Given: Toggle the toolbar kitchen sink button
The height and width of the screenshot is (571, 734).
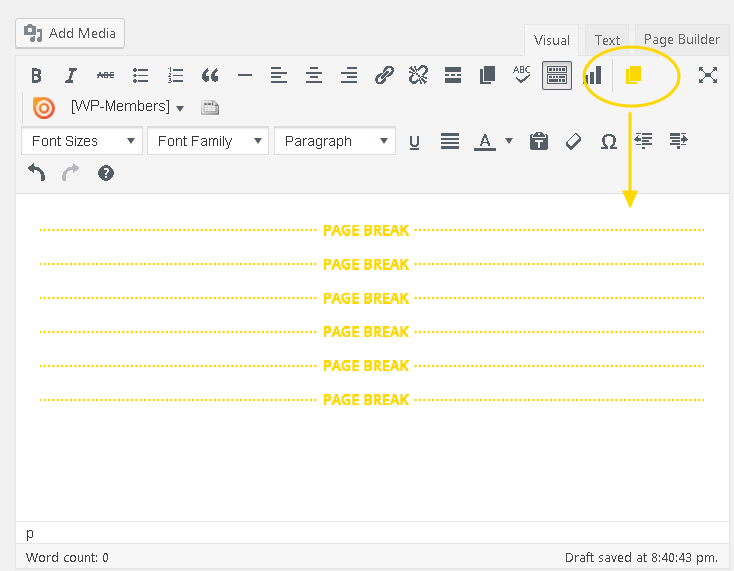Looking at the screenshot, I should (557, 75).
